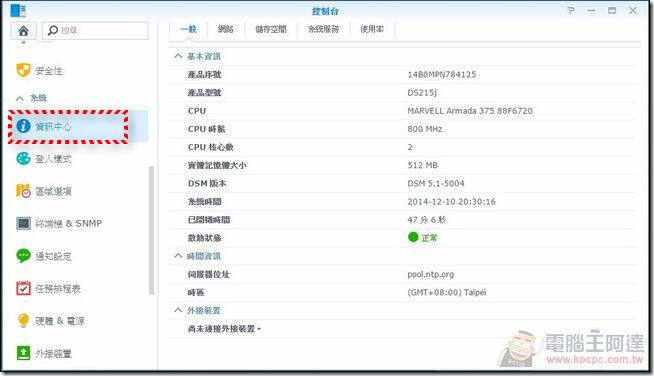This screenshot has width=654, height=376.
Task: Select timezone (GMT+08:00) Taipei
Action: [447, 292]
